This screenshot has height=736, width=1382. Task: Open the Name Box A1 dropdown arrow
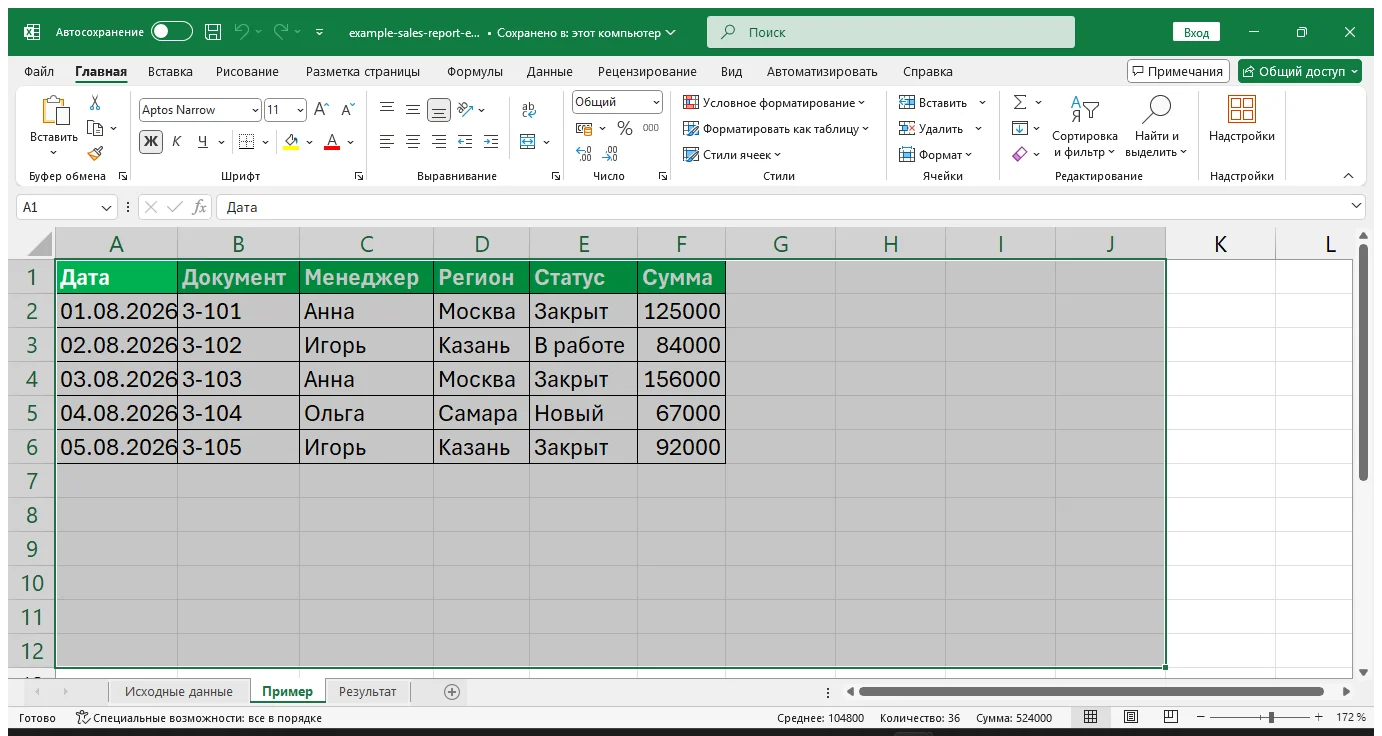107,207
